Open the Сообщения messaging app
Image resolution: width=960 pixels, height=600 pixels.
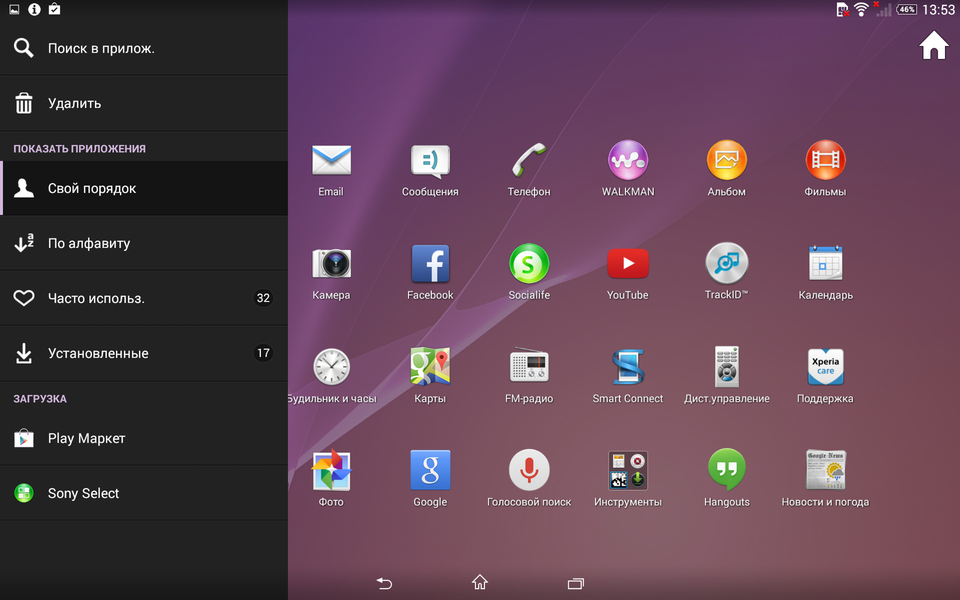430,161
